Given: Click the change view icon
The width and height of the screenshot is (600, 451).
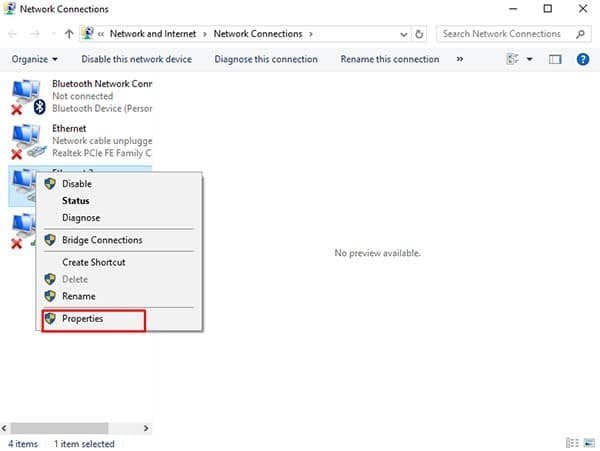Looking at the screenshot, I should point(513,59).
